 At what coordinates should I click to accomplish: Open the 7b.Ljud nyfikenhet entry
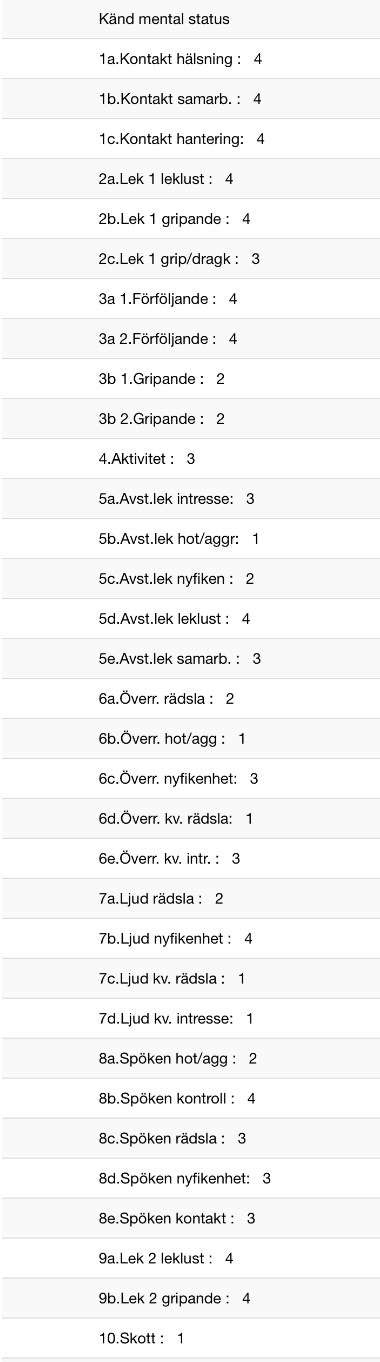click(x=190, y=939)
